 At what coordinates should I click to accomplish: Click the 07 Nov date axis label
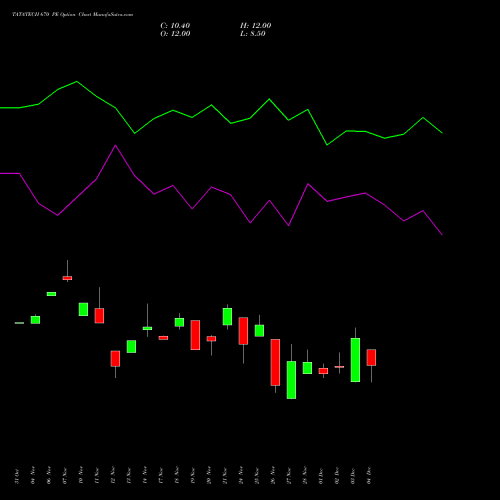pyautogui.click(x=65, y=476)
